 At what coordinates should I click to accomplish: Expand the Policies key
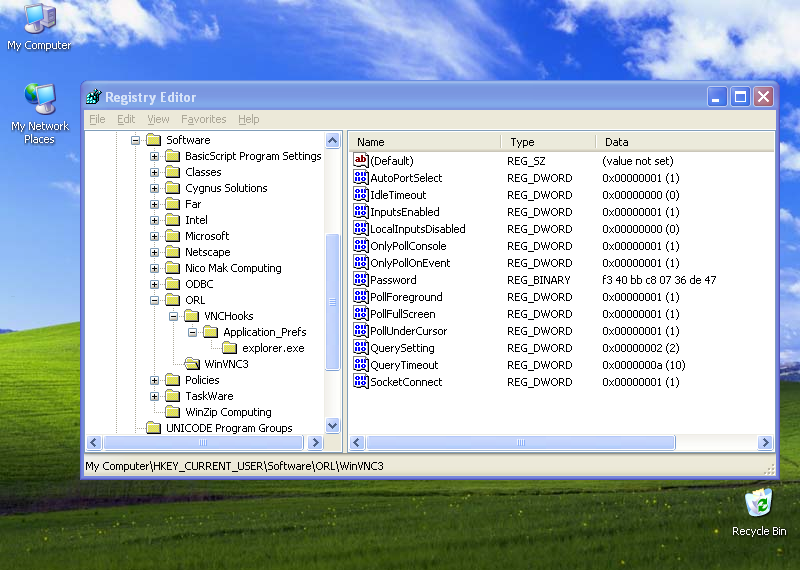tap(154, 380)
